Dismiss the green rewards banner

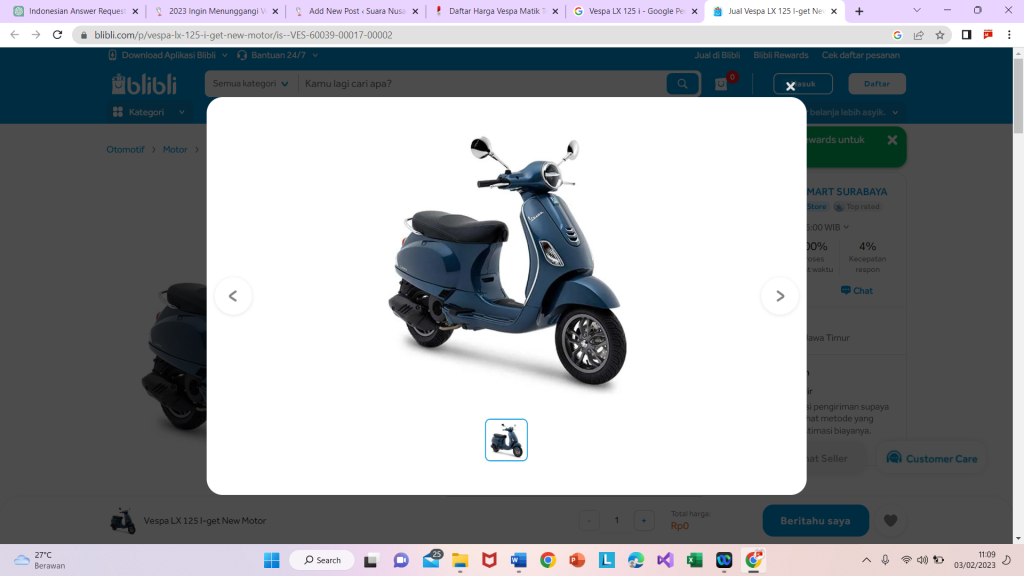tap(892, 140)
